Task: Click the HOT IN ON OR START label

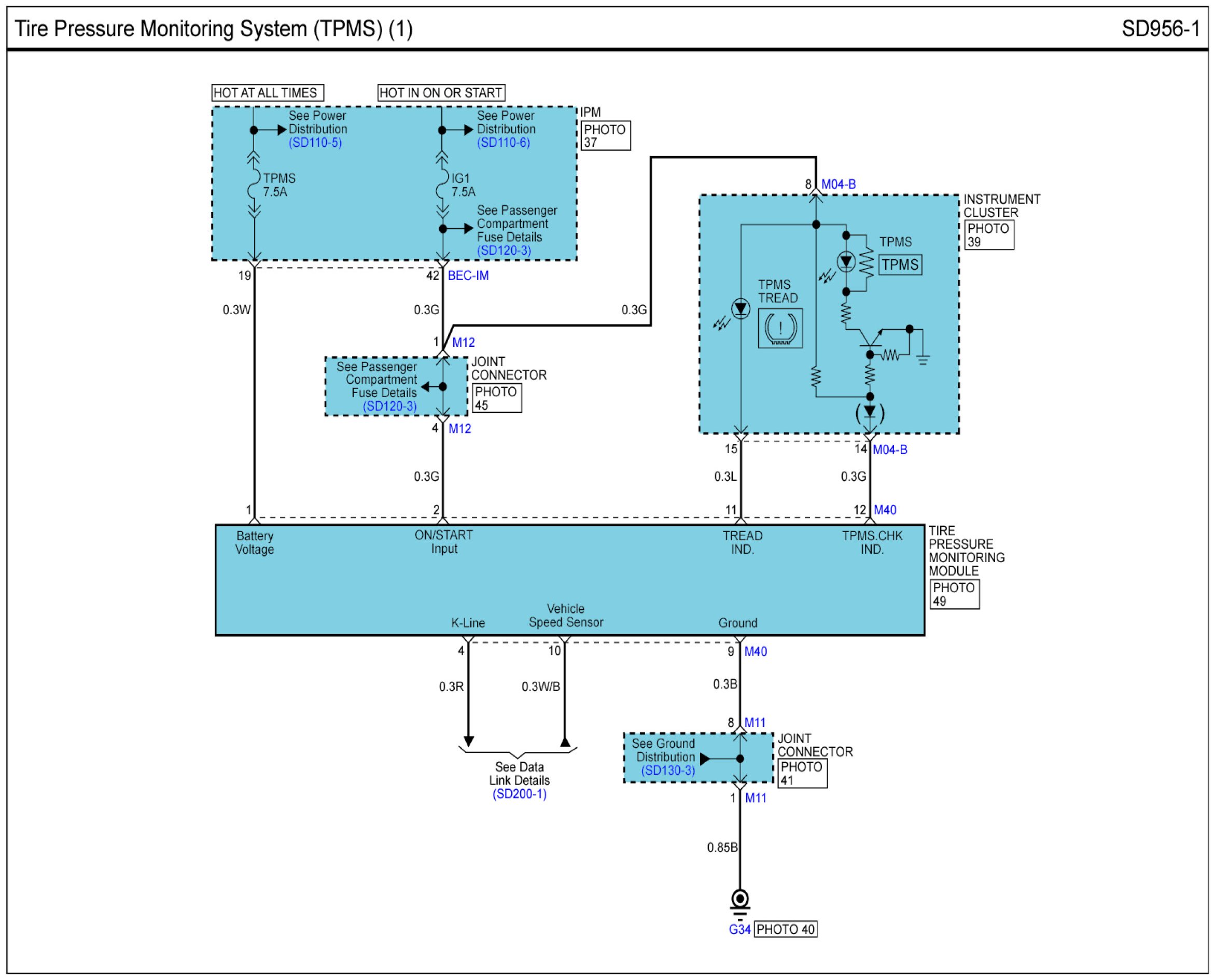Action: pos(441,93)
